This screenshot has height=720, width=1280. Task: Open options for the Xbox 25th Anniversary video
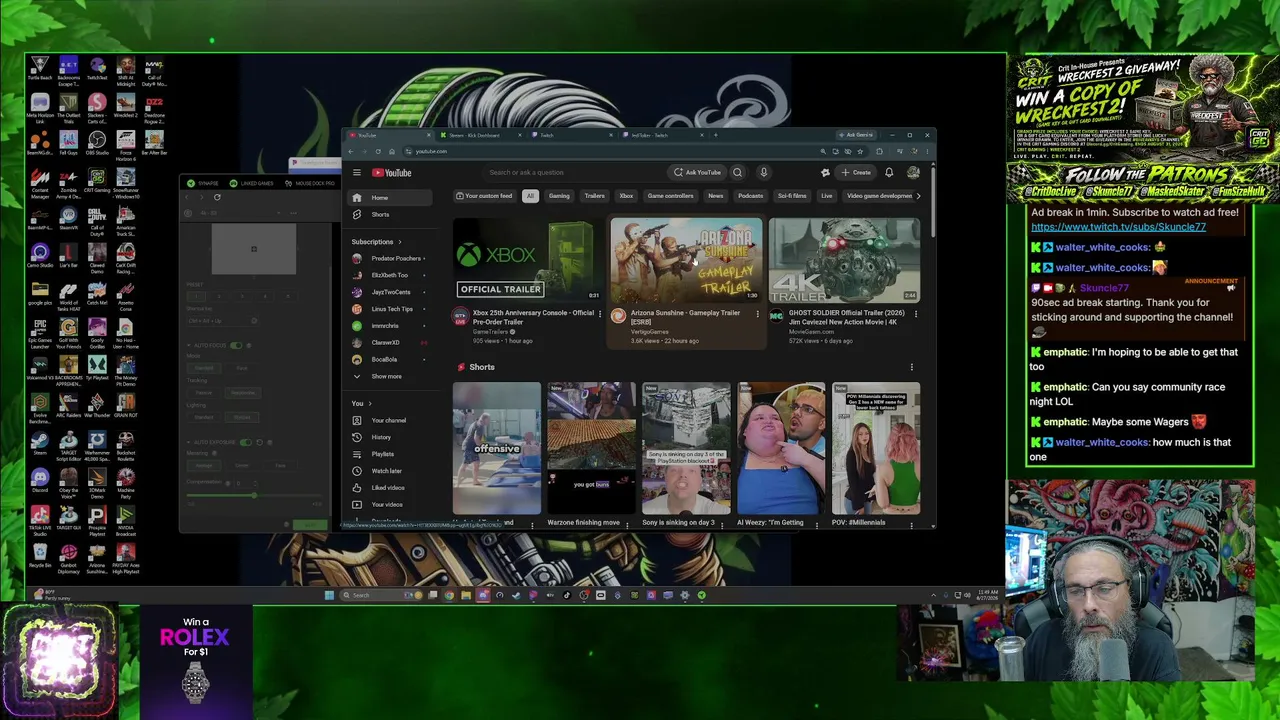pyautogui.click(x=600, y=313)
